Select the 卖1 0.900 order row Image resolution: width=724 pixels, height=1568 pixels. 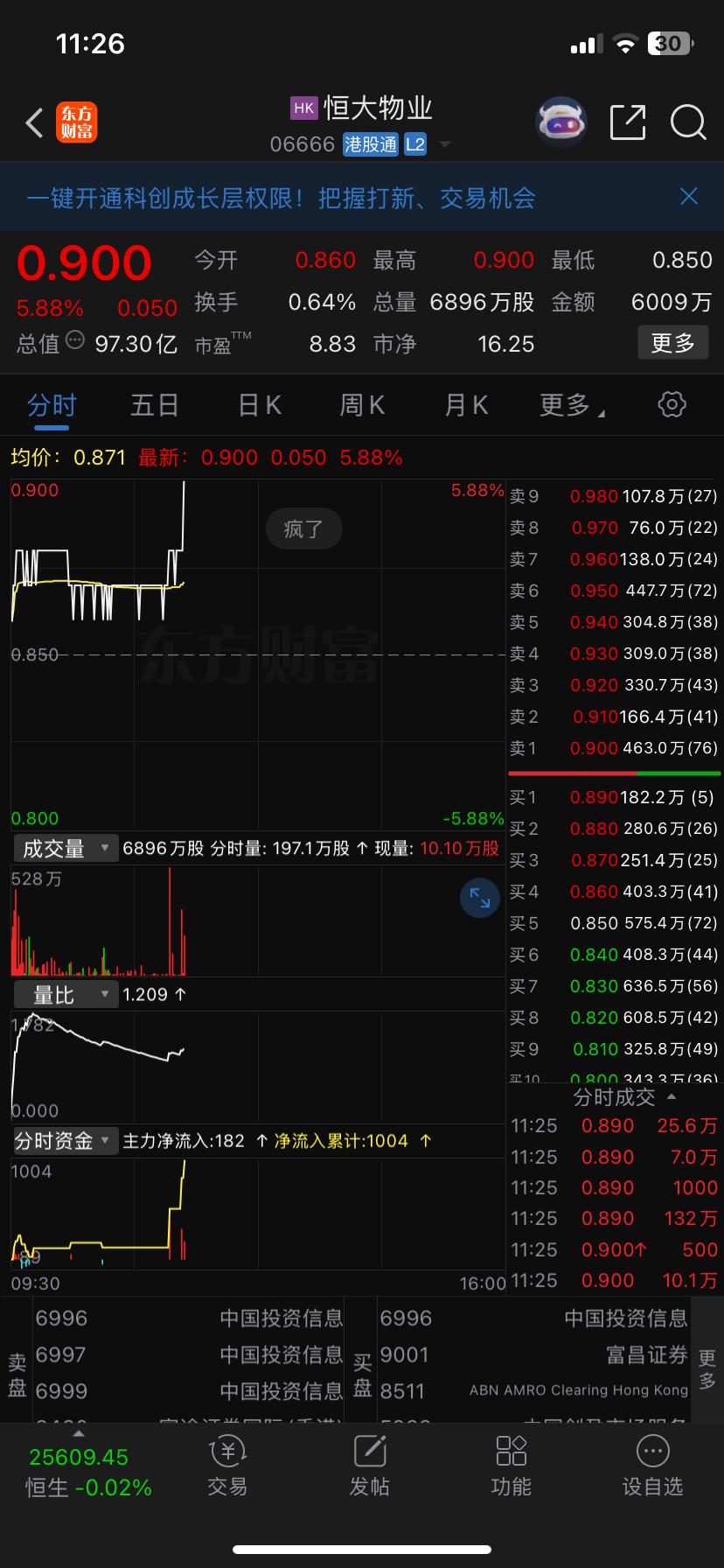pyautogui.click(x=613, y=748)
